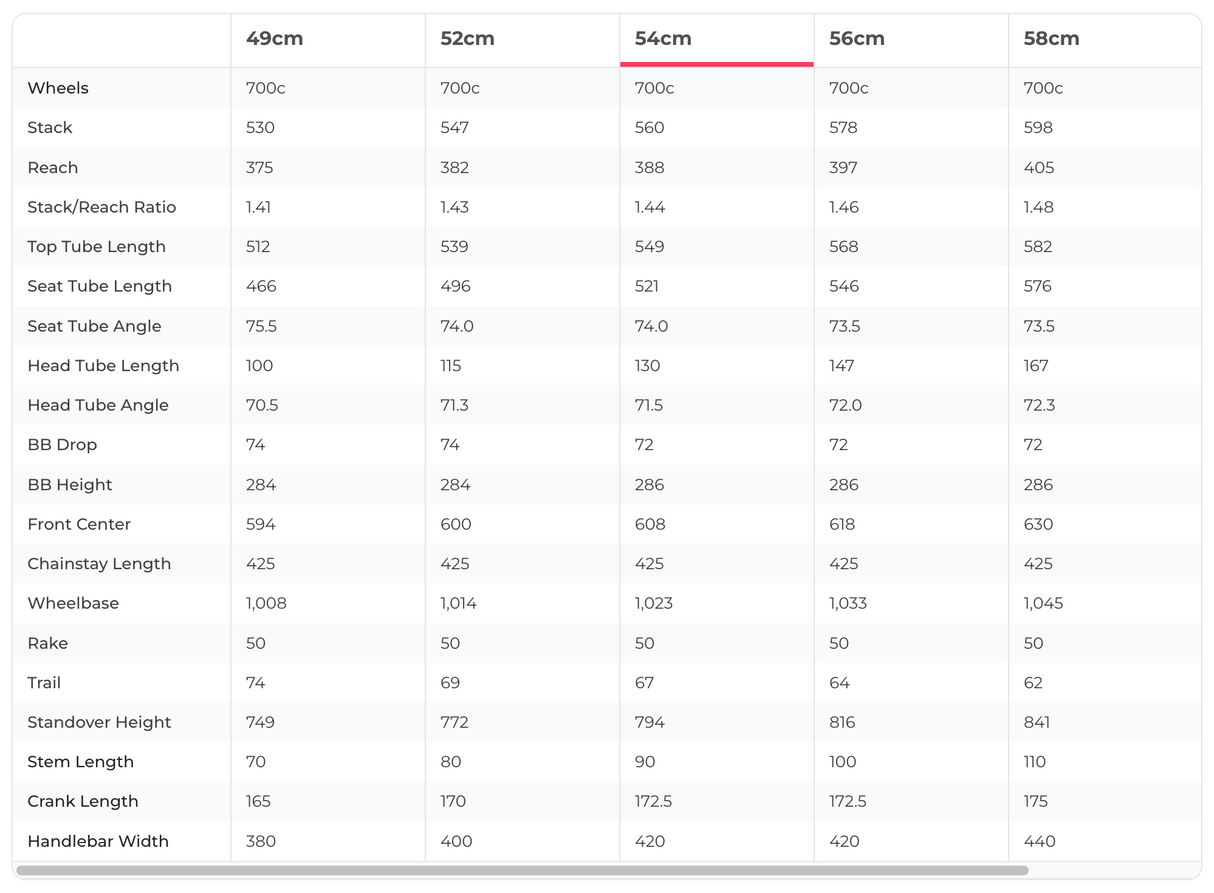Select the Handlebar Width row label
Screen dimensions: 1214x893
click(x=98, y=841)
